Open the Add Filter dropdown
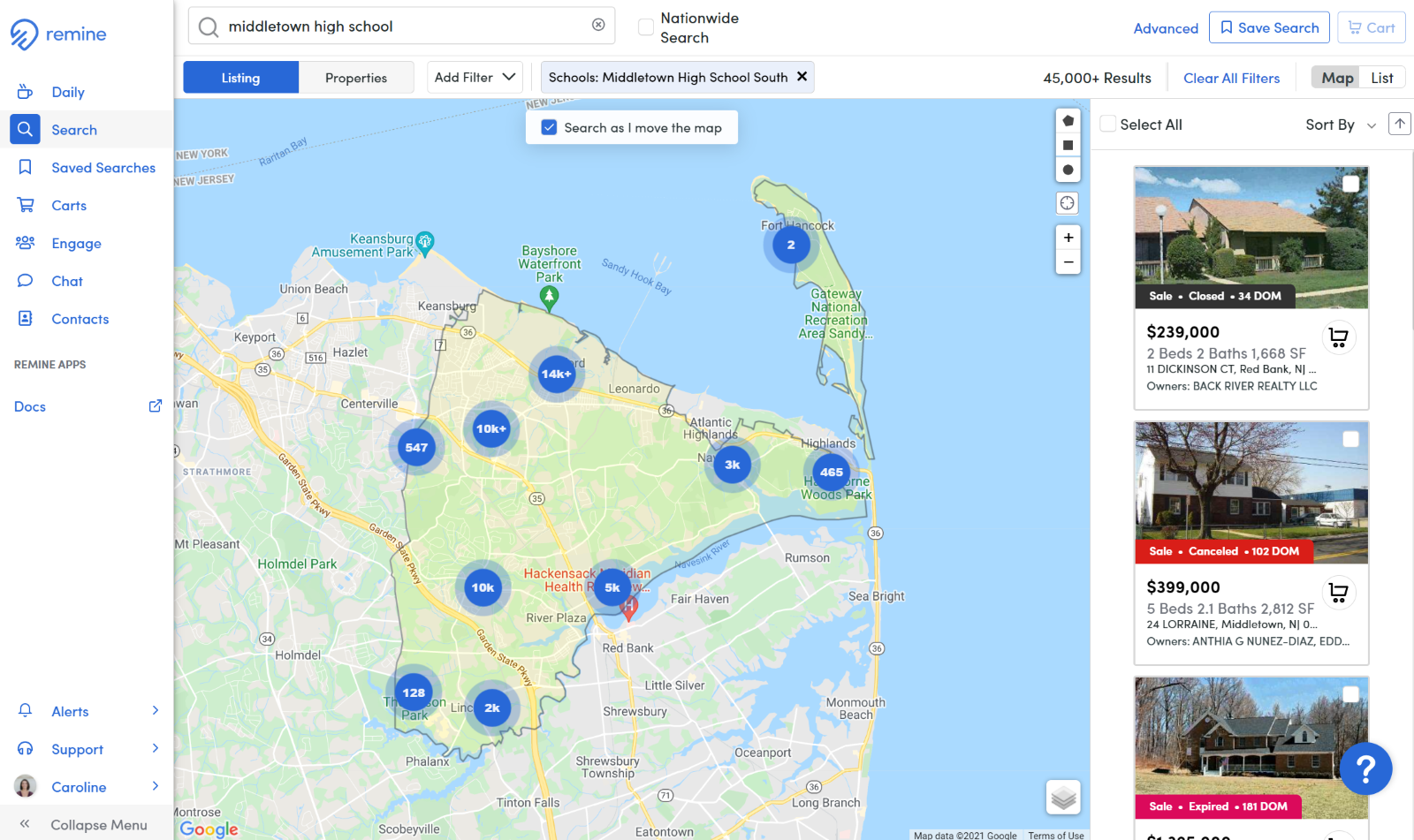Viewport: 1414px width, 840px height. [475, 77]
